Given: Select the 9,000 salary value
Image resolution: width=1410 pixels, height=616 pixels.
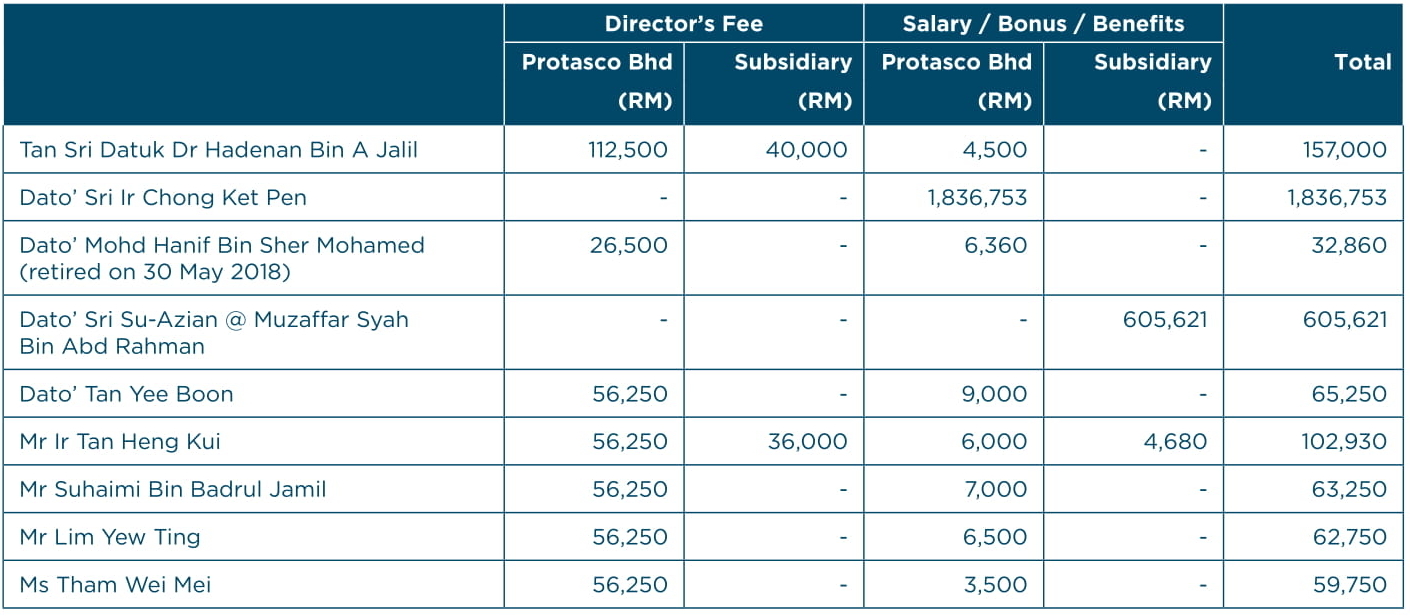Looking at the screenshot, I should (x=994, y=394).
